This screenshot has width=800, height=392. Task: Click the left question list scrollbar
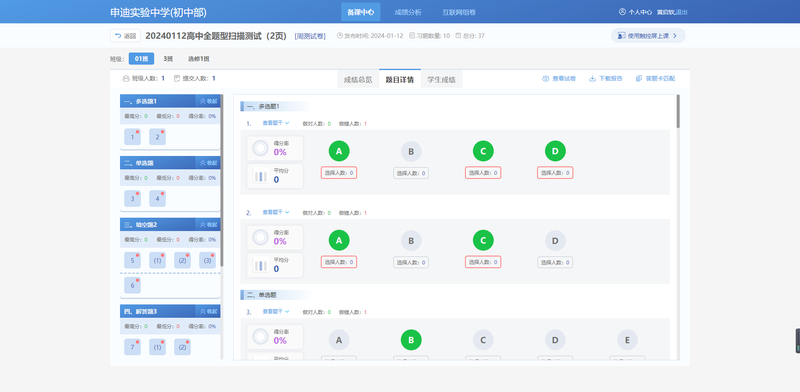(x=222, y=180)
